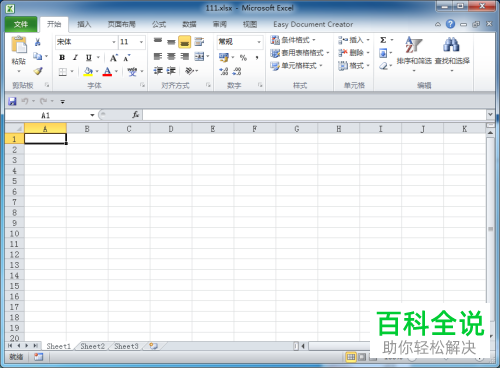This screenshot has width=500, height=368.
Task: Apply red font color A
Action: pyautogui.click(x=107, y=71)
